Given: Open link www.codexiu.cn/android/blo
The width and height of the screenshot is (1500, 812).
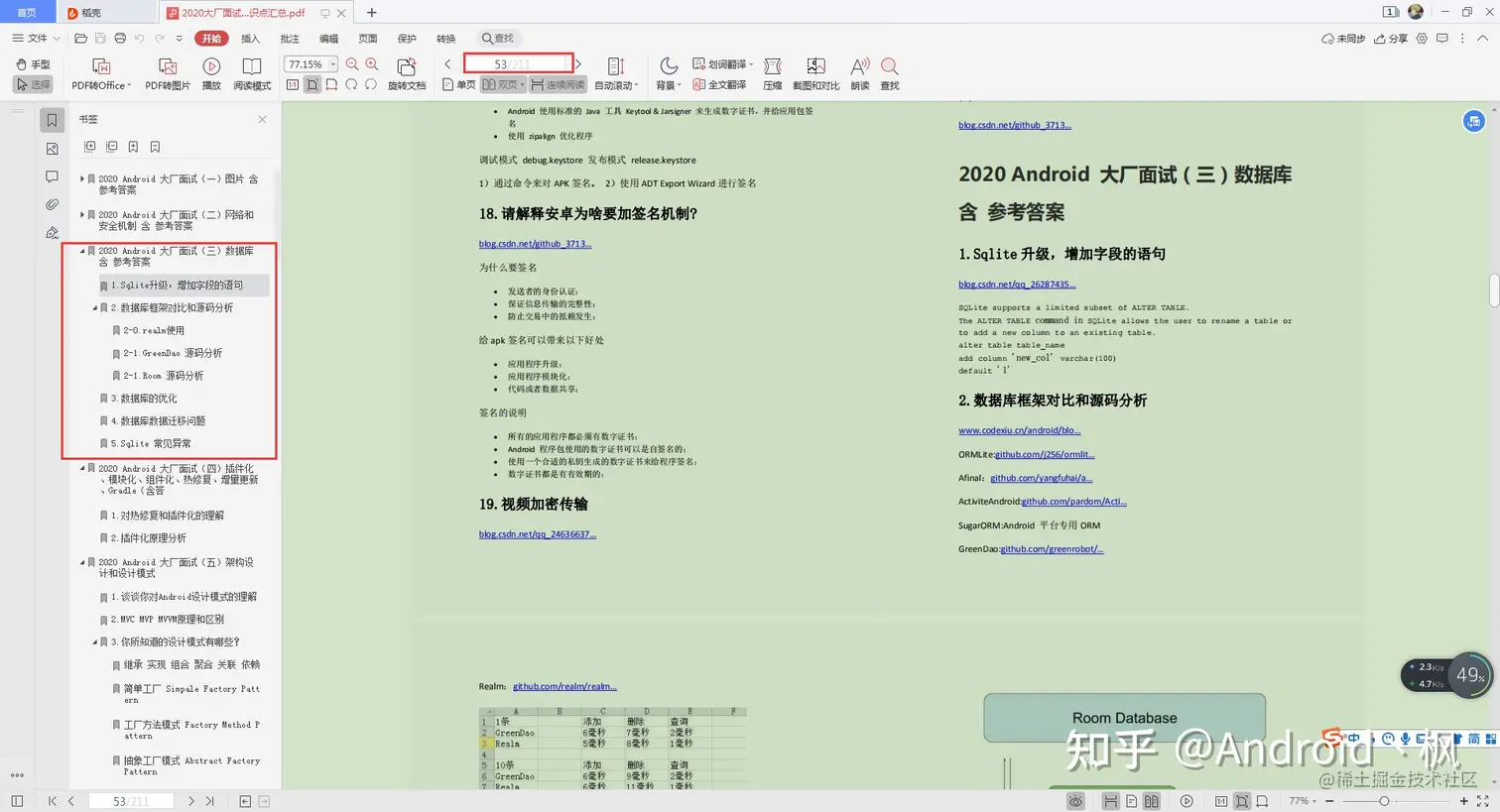Looking at the screenshot, I should [x=1019, y=430].
